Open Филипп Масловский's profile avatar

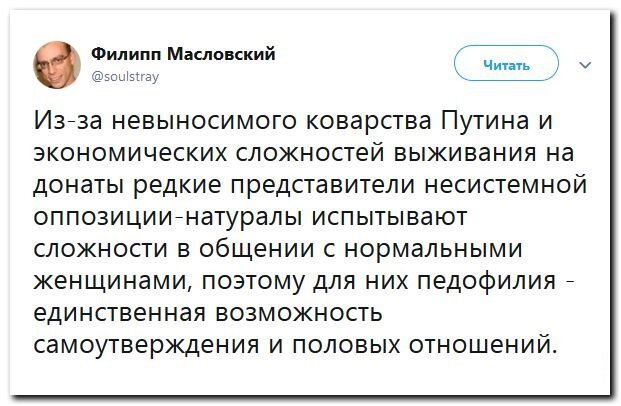tap(57, 65)
